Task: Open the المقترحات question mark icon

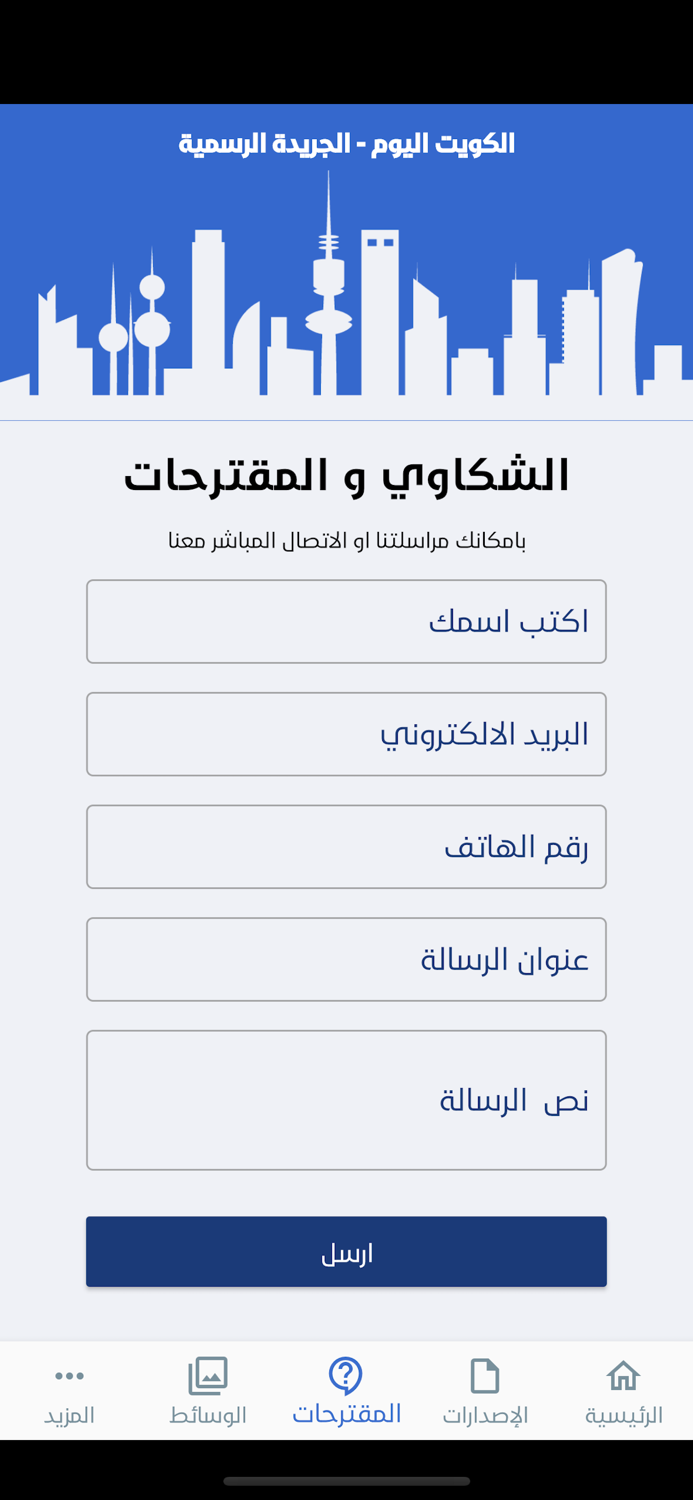Action: [x=345, y=1375]
